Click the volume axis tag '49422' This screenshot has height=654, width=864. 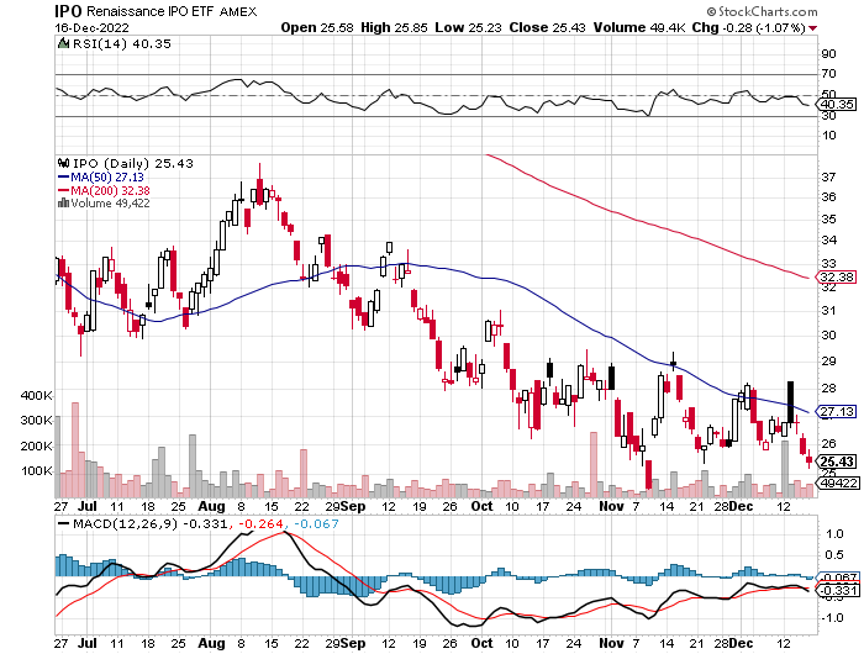(838, 483)
